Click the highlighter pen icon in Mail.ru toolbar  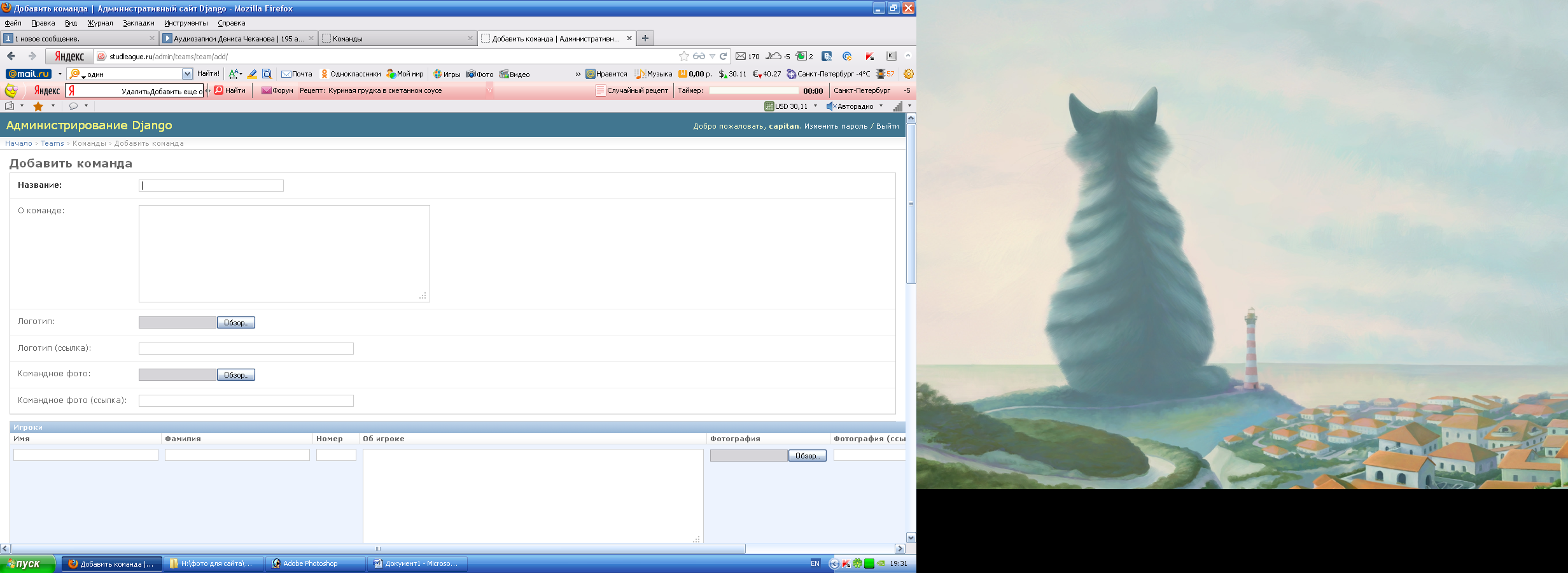pos(252,74)
